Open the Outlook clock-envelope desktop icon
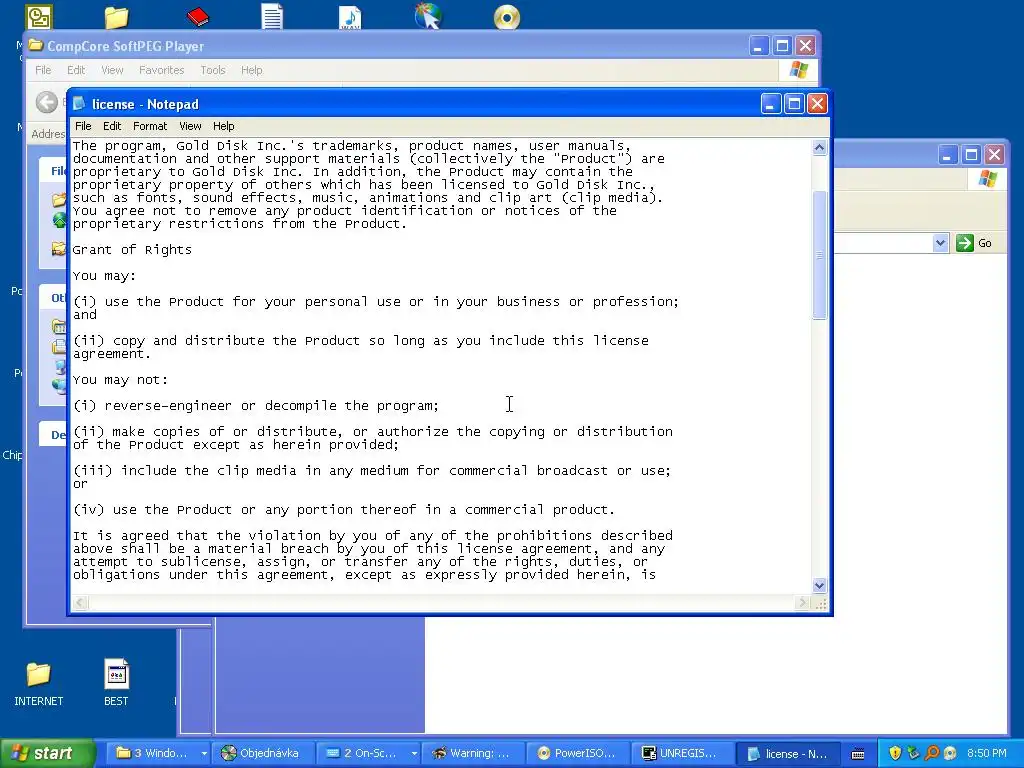This screenshot has width=1024, height=768. tap(40, 17)
